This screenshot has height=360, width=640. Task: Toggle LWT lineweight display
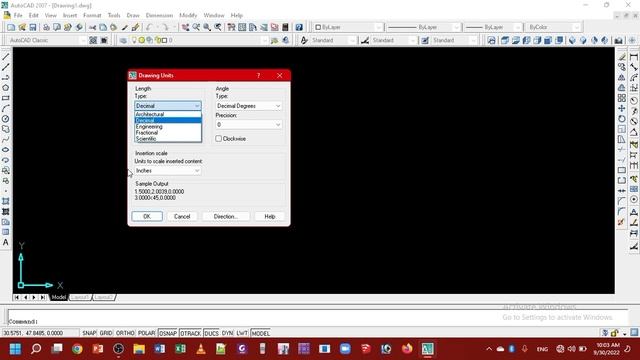(x=242, y=333)
